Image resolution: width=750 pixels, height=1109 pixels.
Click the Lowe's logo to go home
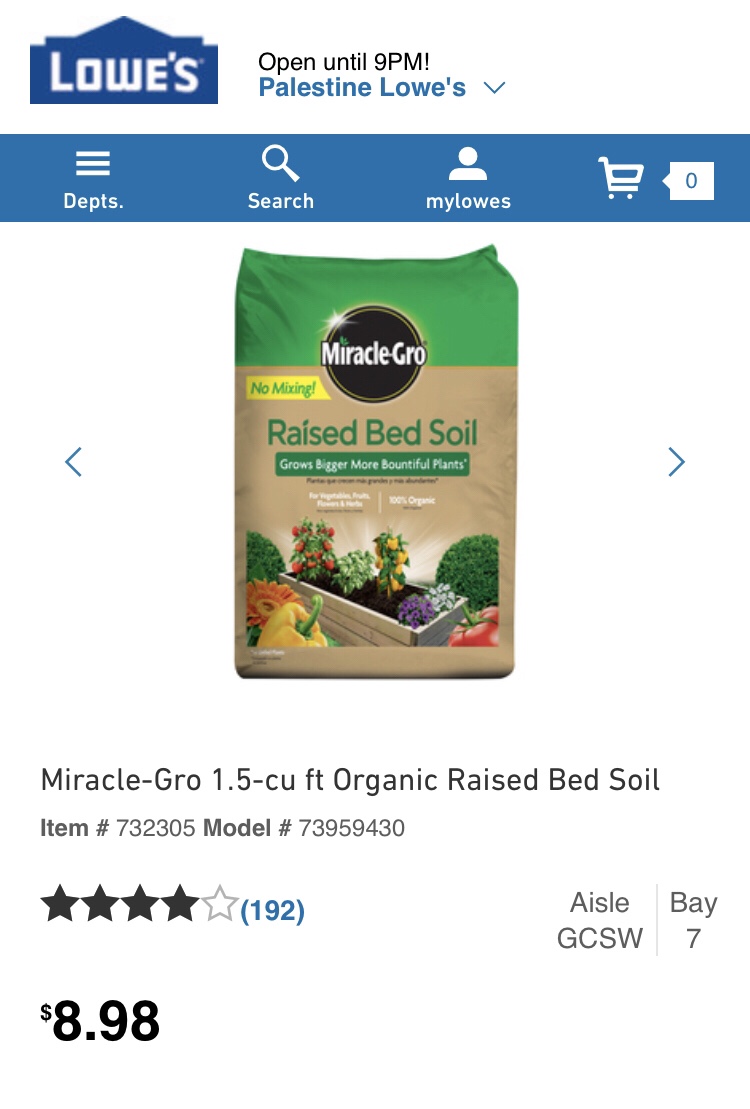[x=124, y=60]
